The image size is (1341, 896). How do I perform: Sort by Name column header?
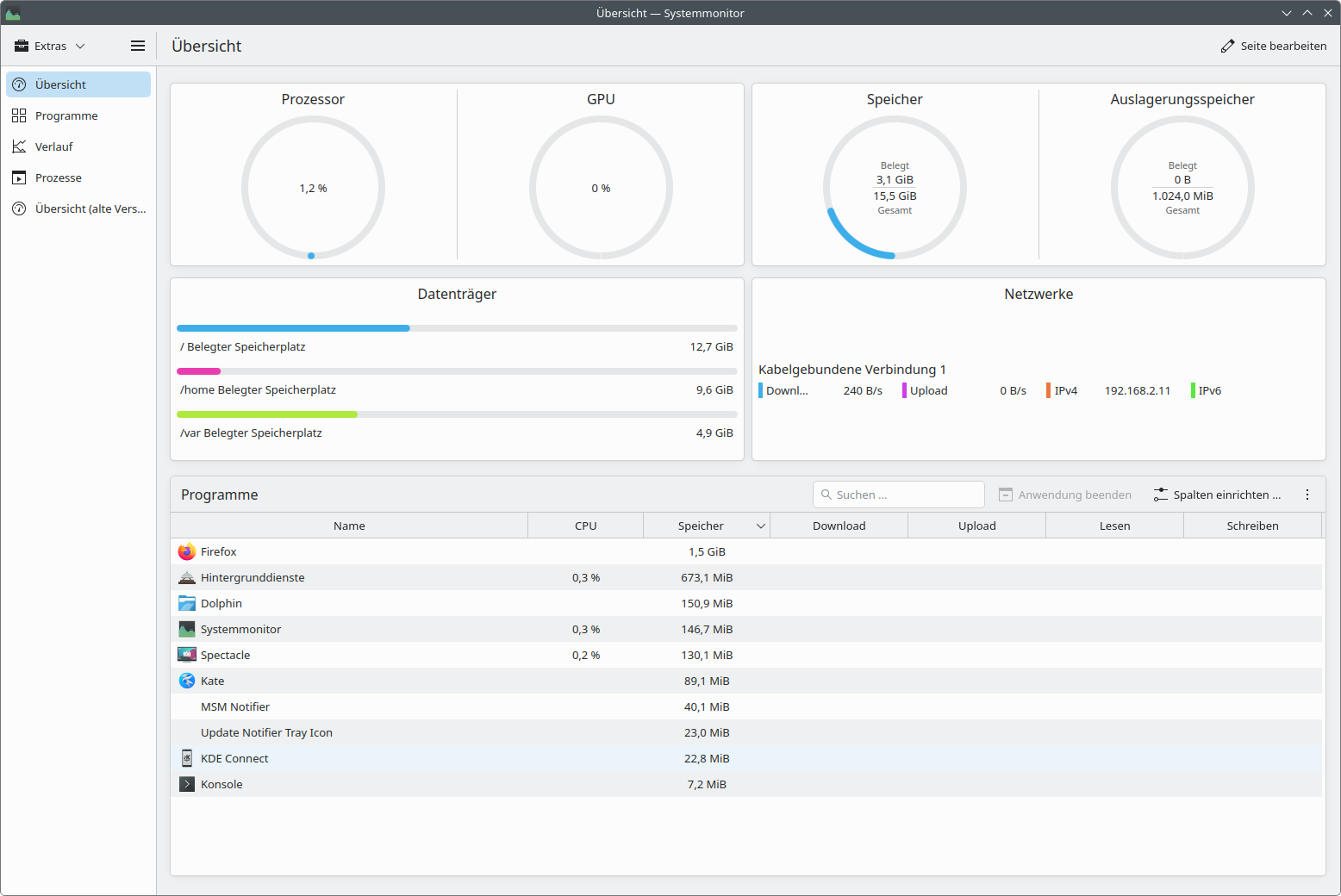tap(349, 526)
